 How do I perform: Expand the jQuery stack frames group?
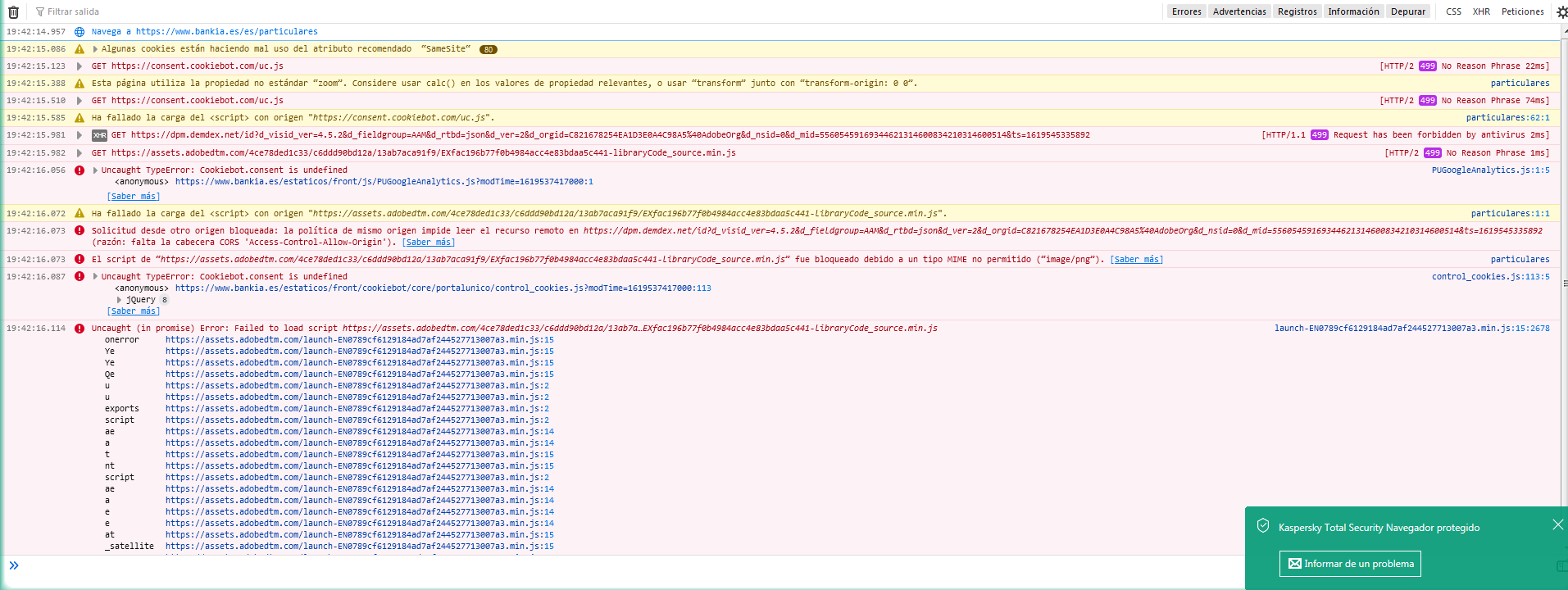pos(120,300)
